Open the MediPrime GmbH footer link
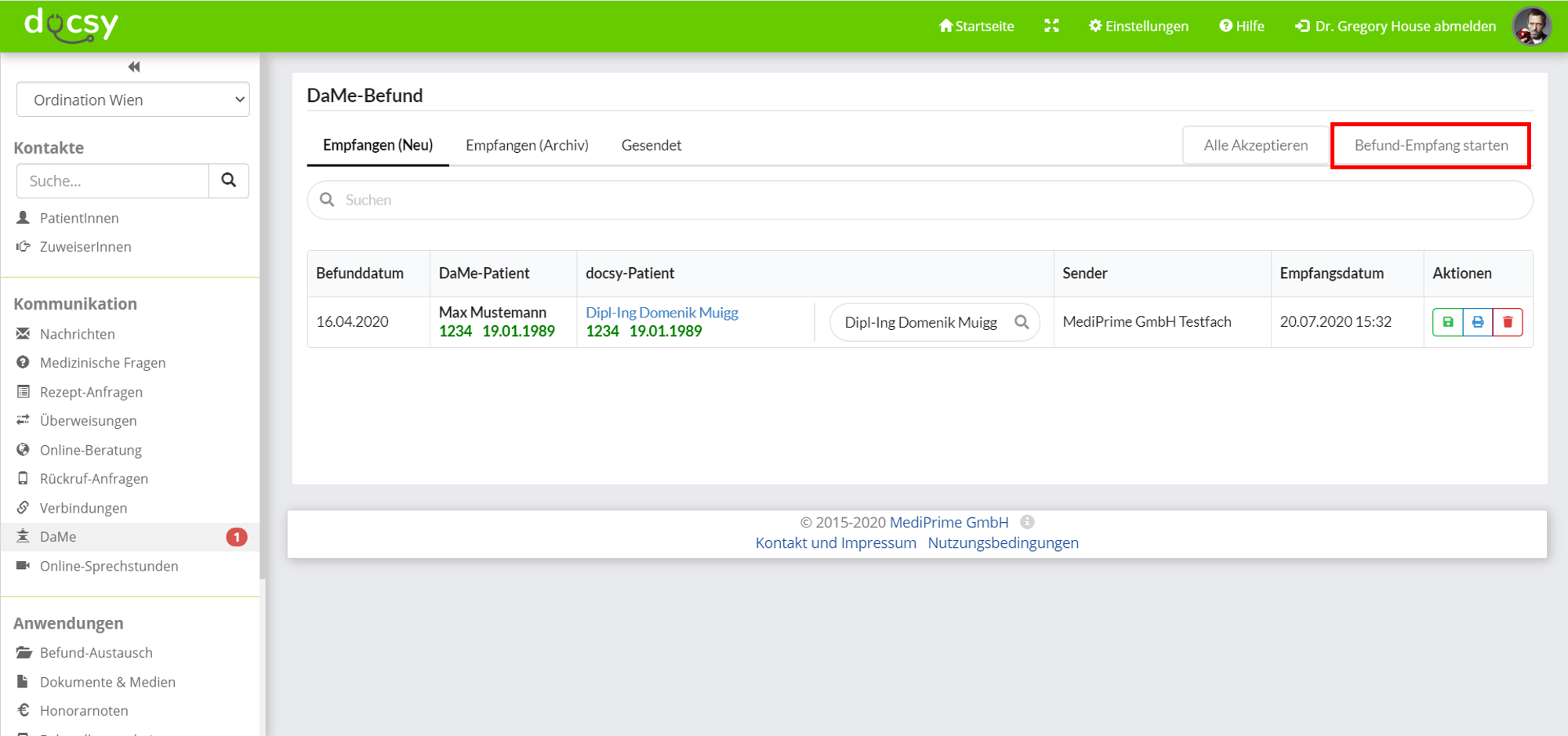 pos(949,522)
